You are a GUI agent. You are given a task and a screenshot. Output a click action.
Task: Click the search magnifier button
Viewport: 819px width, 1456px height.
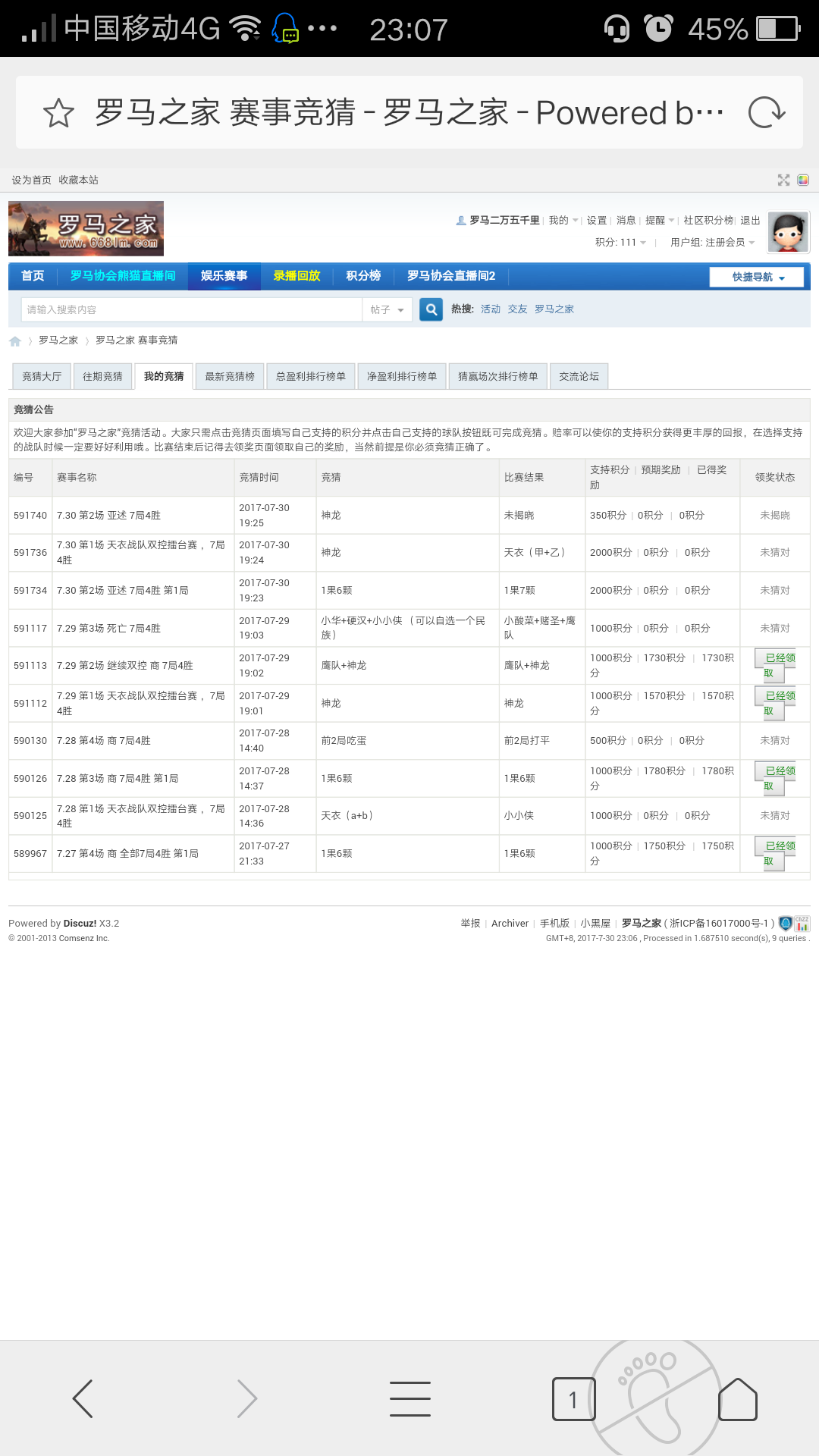click(431, 309)
